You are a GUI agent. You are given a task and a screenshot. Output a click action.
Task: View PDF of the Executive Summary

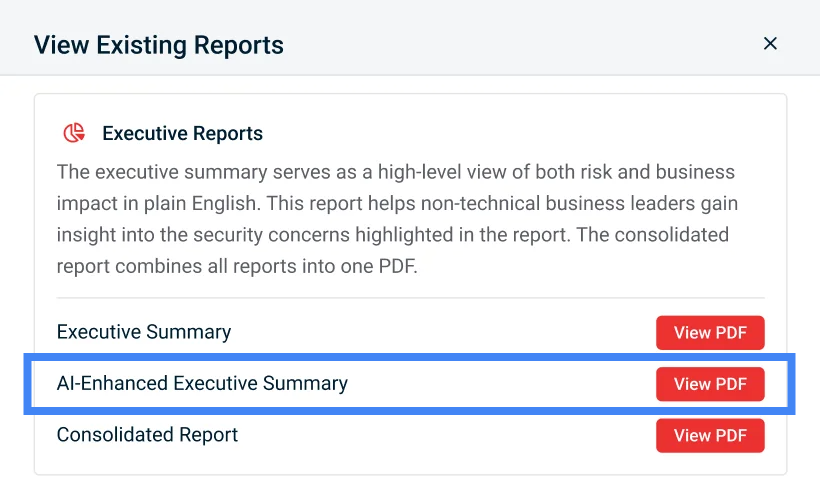(710, 333)
